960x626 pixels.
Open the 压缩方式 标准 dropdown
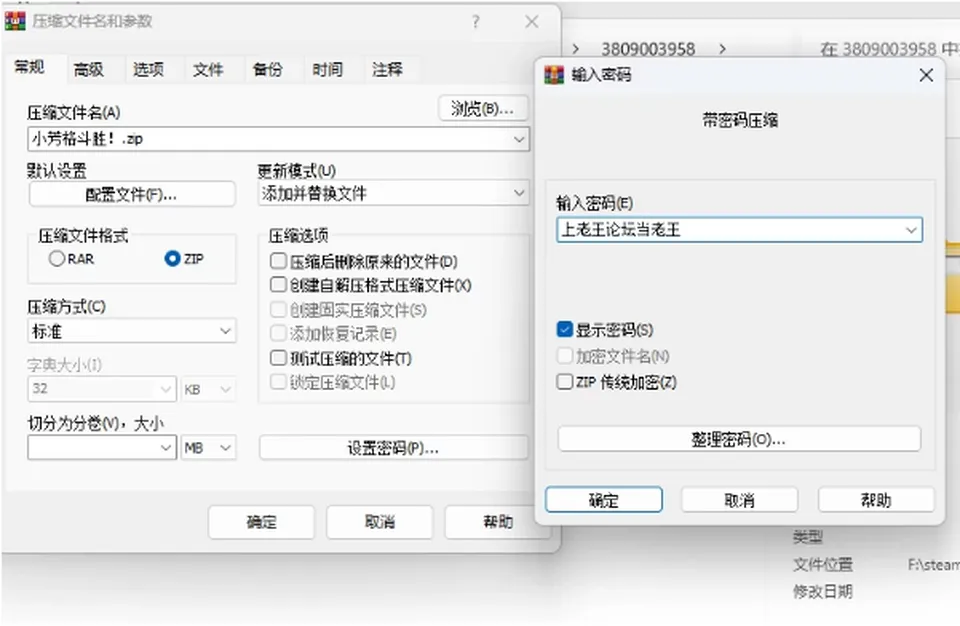pyautogui.click(x=225, y=331)
